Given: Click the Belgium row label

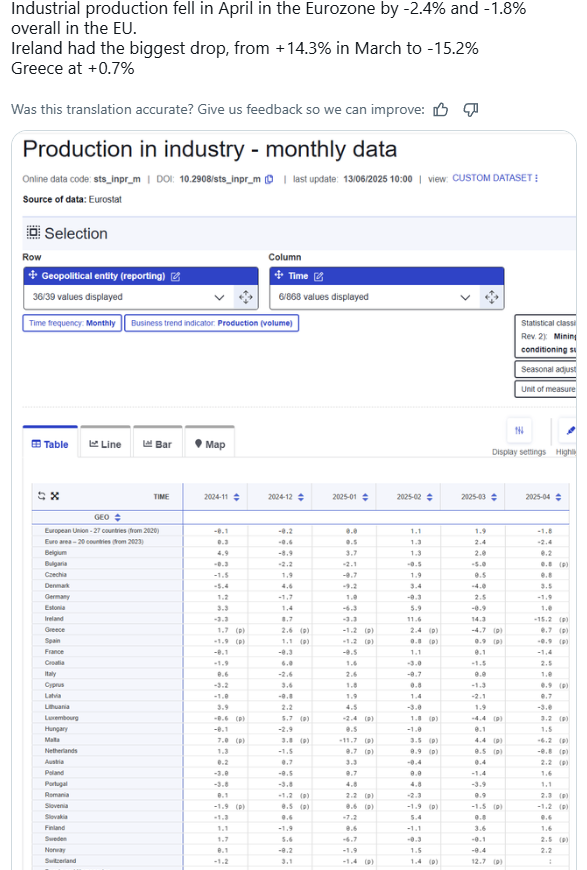Looking at the screenshot, I should 55,553.
